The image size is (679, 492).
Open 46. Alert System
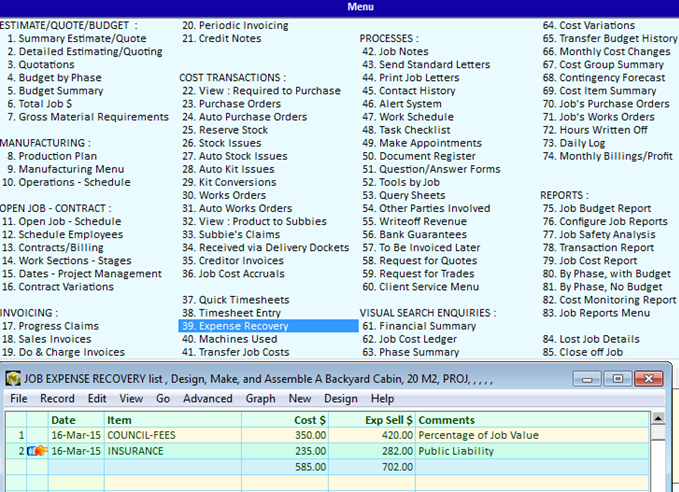402,104
